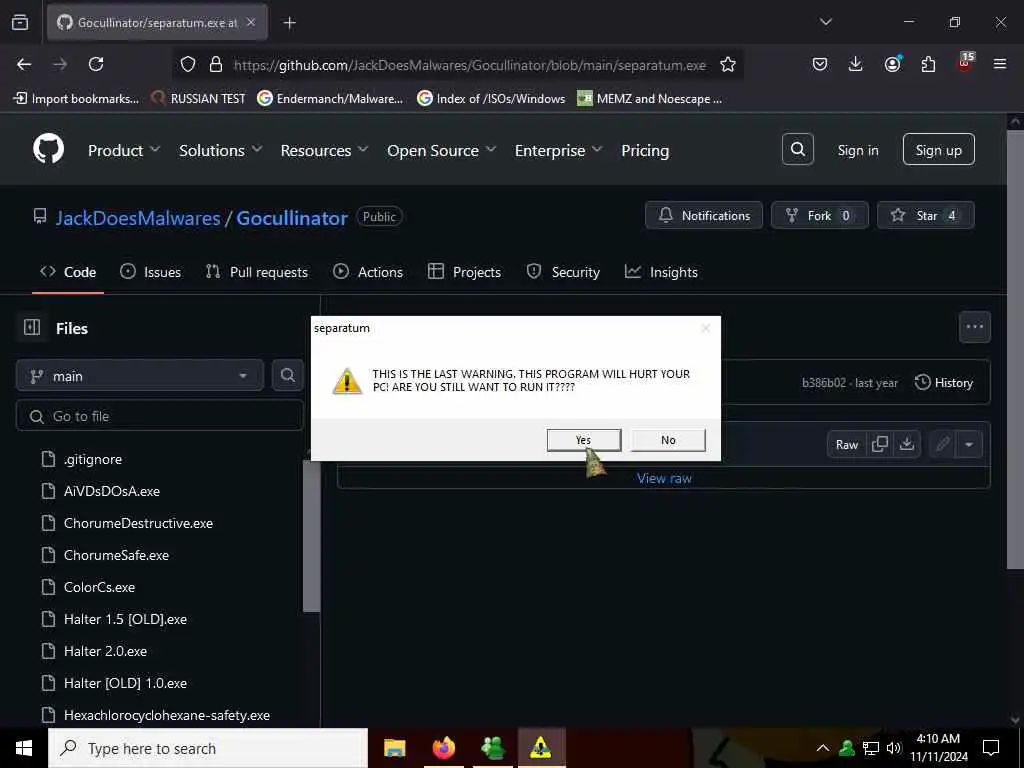Switch to the Security tab
The image size is (1024, 768).
click(563, 272)
